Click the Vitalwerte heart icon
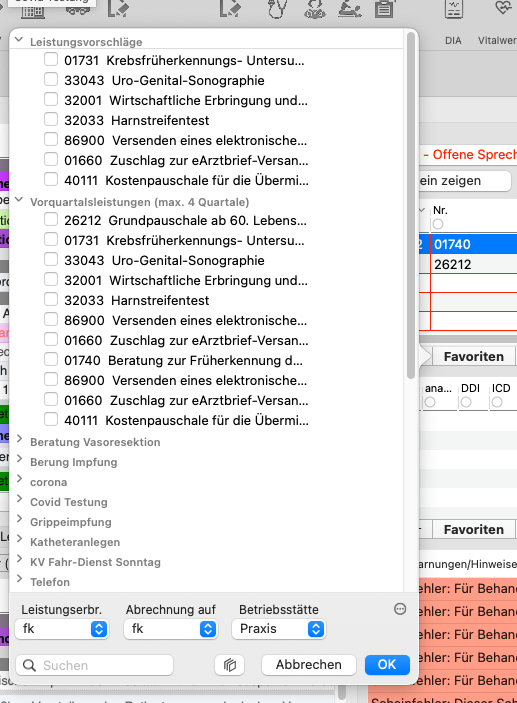The width and height of the screenshot is (517, 703). (x=504, y=8)
